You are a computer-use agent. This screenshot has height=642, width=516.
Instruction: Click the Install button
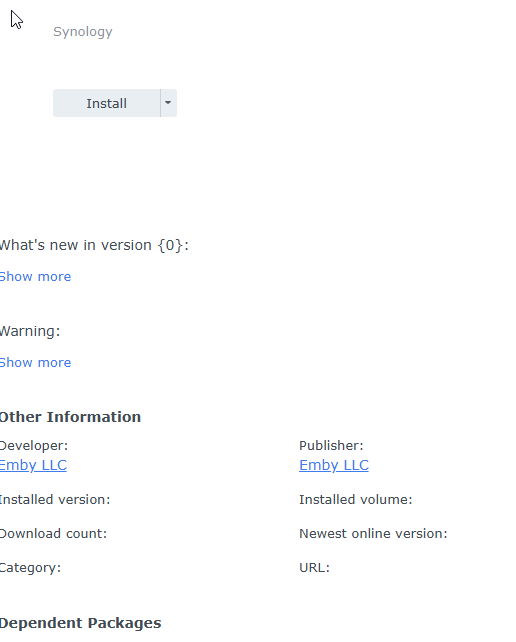tap(106, 103)
